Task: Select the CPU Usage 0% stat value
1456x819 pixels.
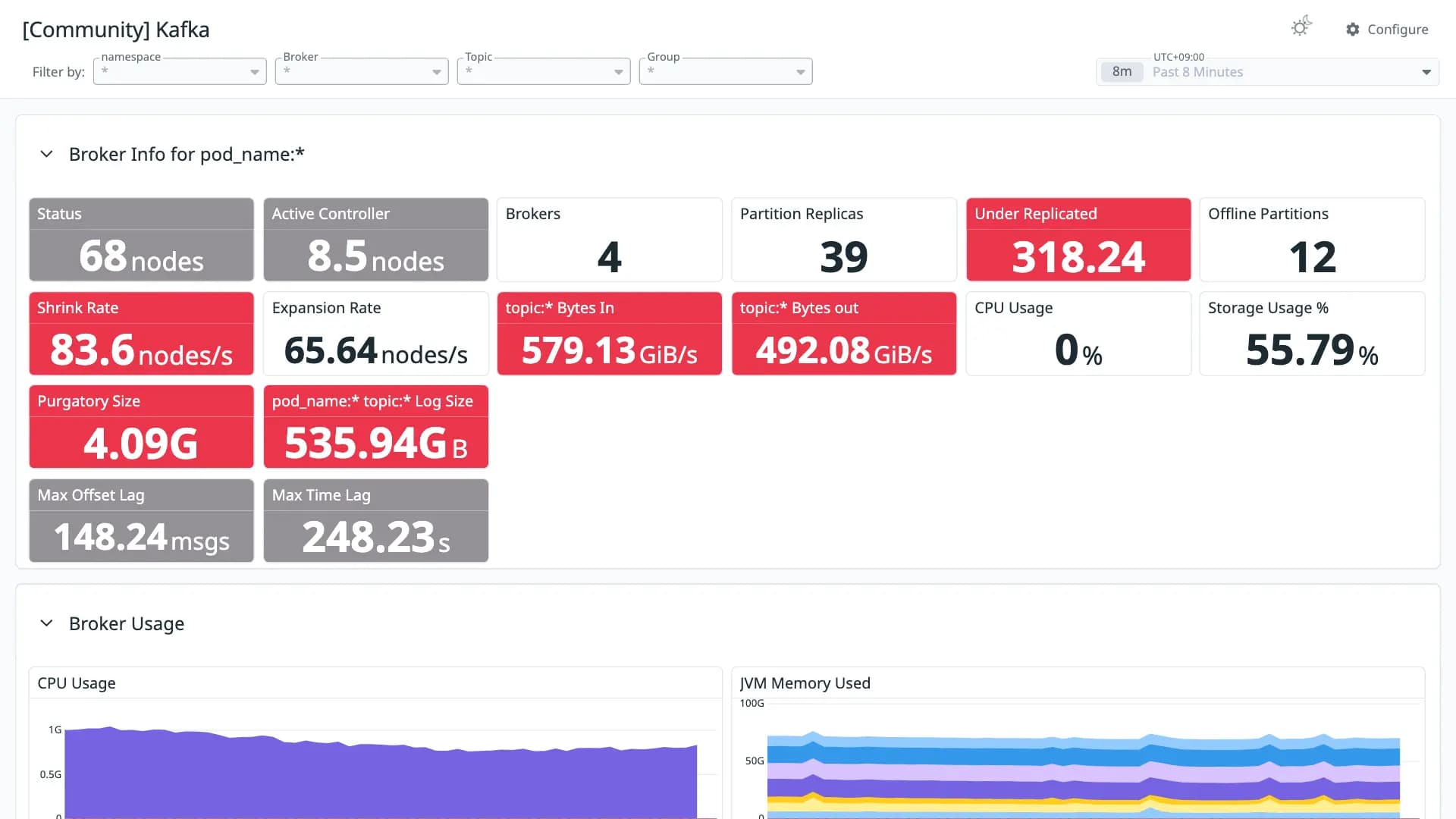Action: (x=1078, y=350)
